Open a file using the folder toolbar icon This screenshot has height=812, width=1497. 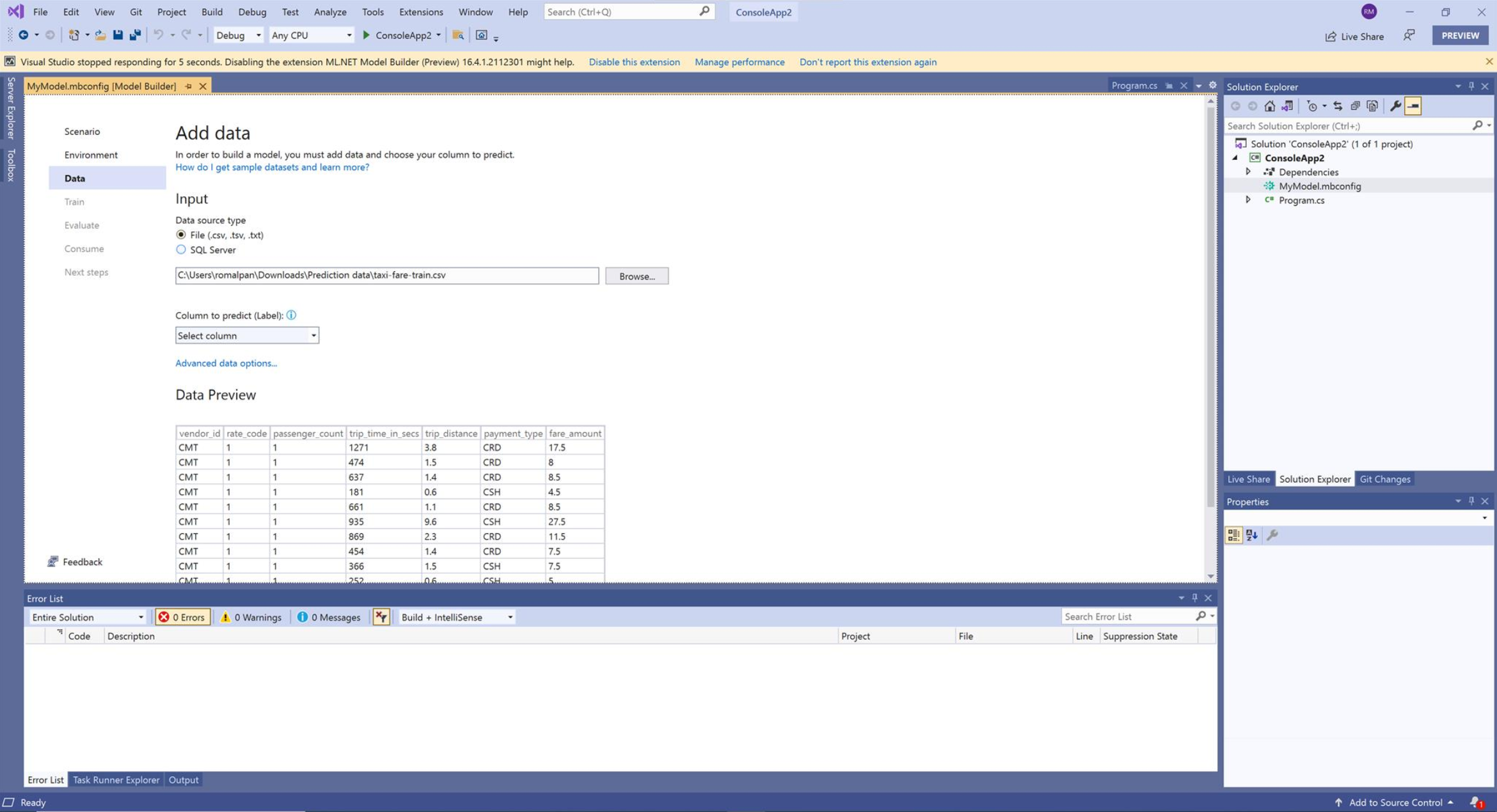click(100, 35)
